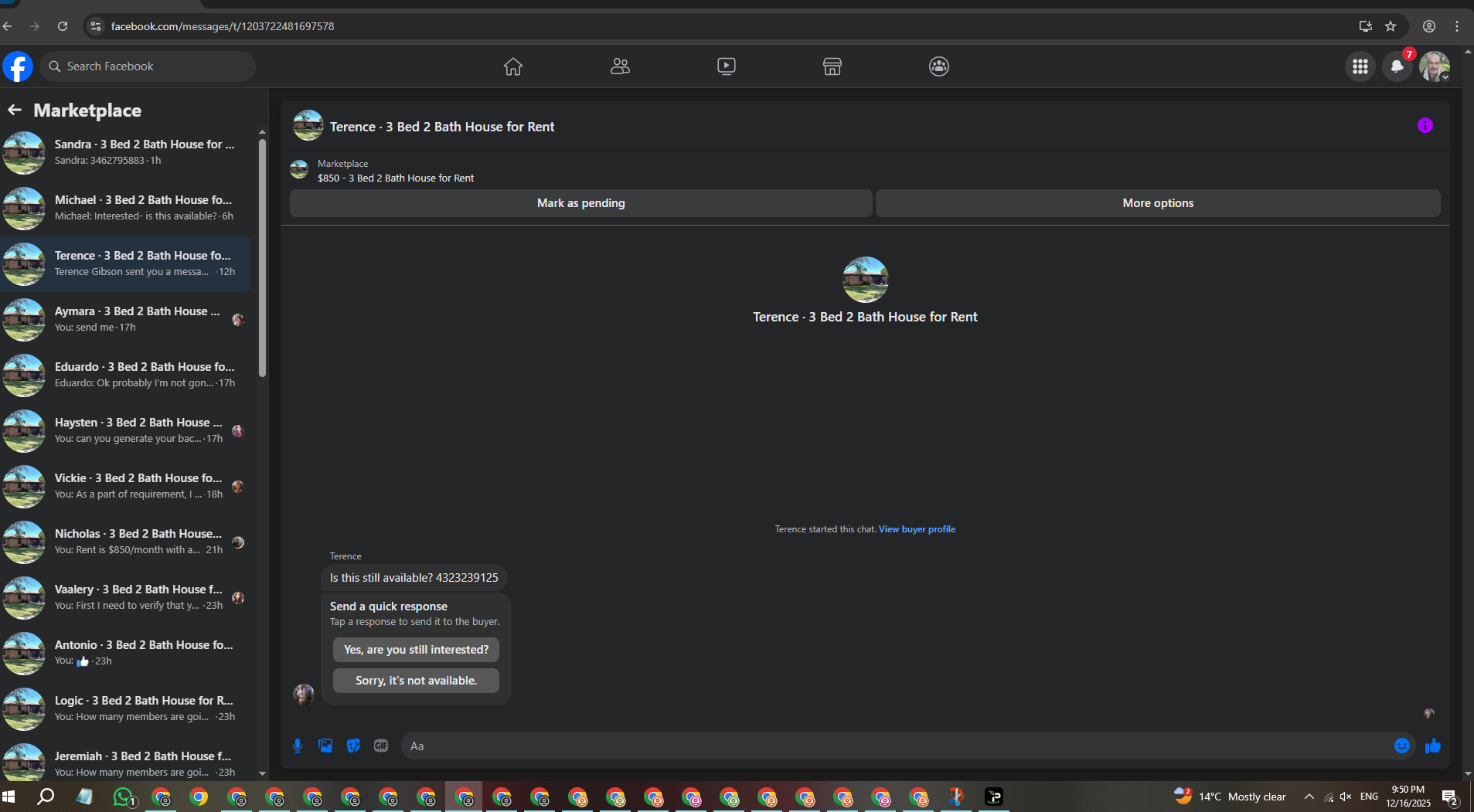Click the address bar URL

click(x=223, y=26)
